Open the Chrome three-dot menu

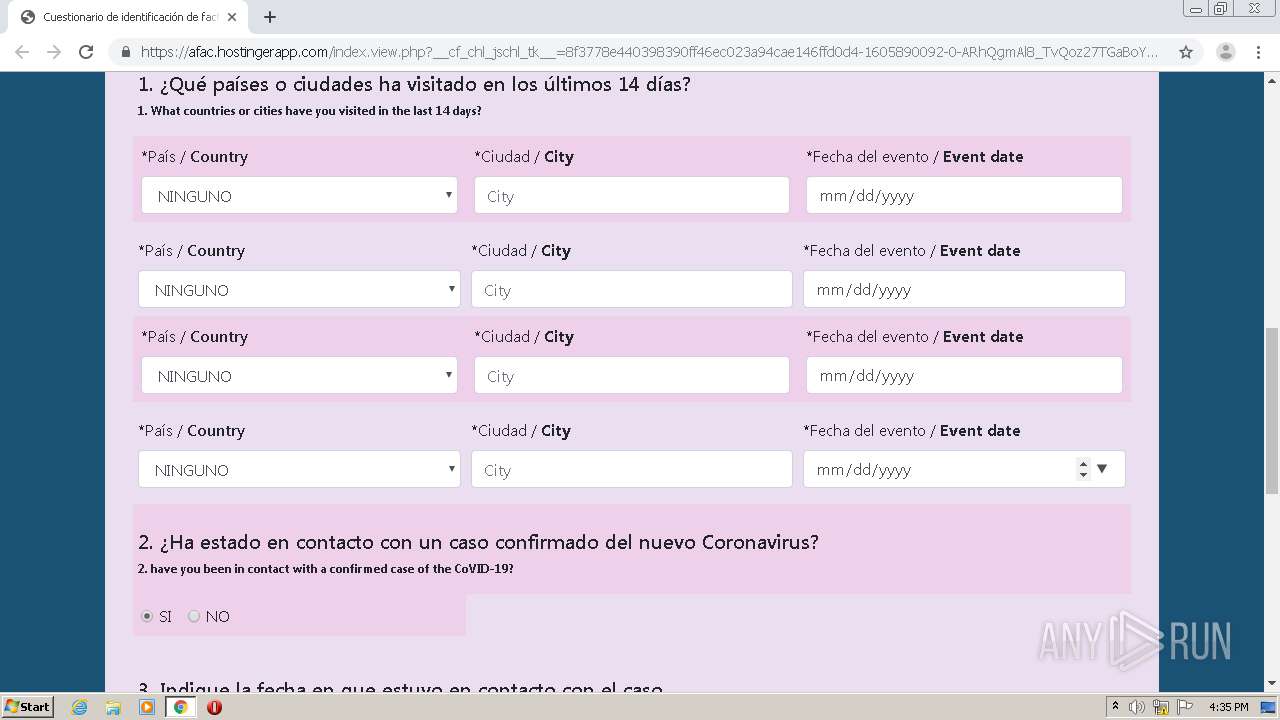(x=1258, y=52)
